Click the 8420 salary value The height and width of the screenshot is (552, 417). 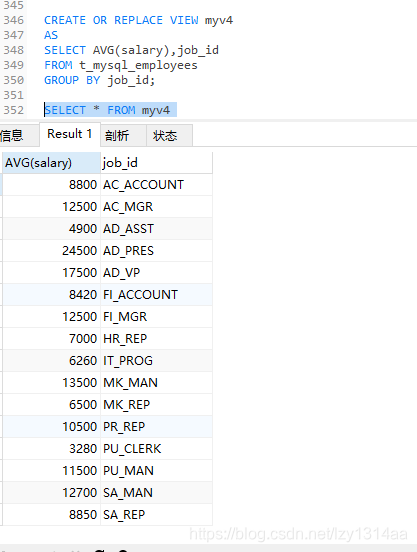pos(51,295)
